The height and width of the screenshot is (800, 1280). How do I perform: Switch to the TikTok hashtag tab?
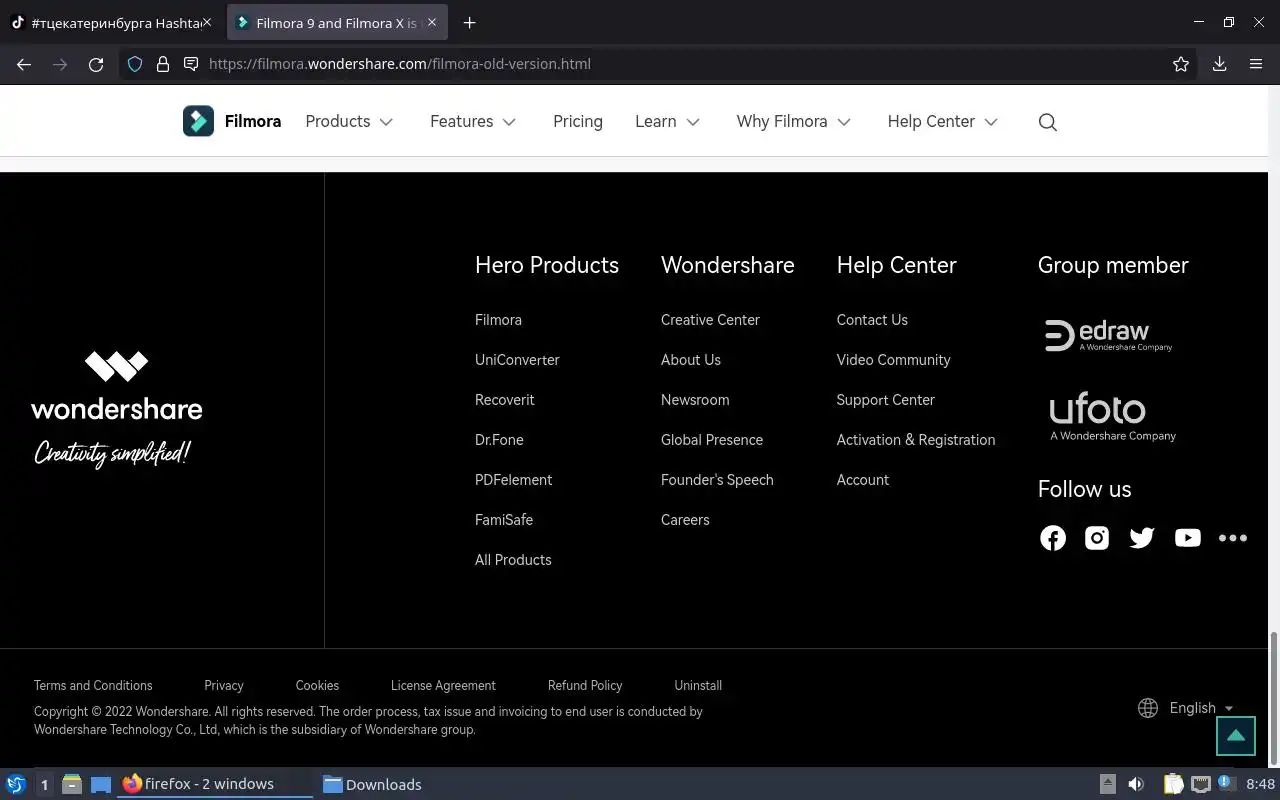[x=112, y=22]
